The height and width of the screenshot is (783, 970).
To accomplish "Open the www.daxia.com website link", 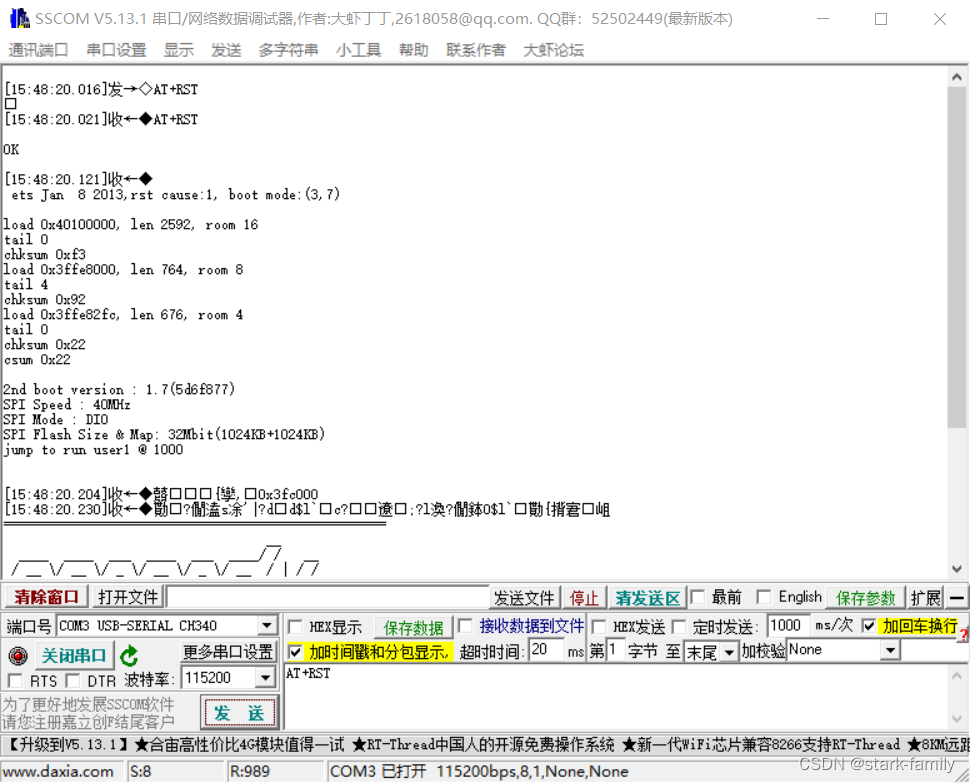I will click(60, 771).
